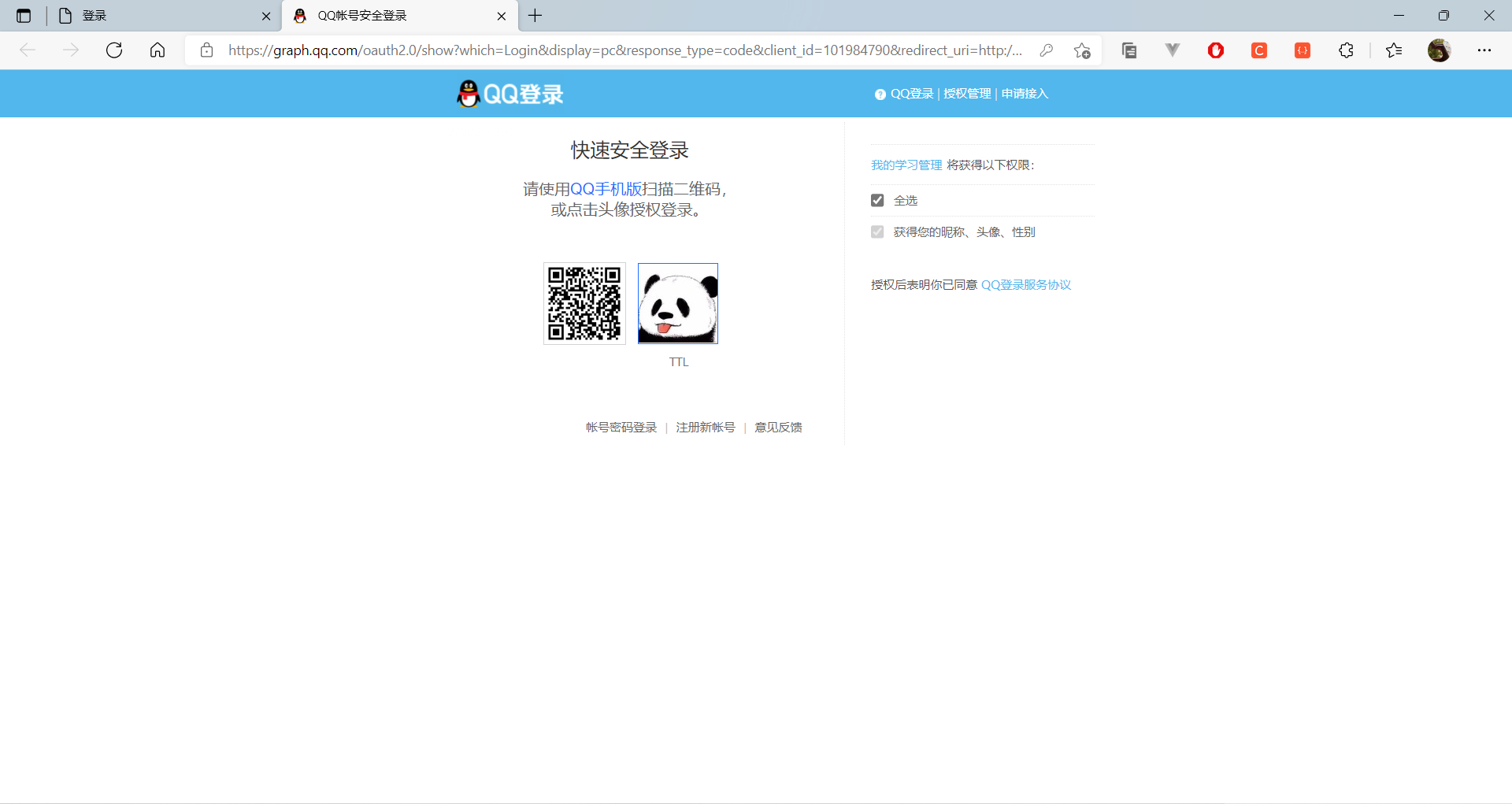
Task: Open the 授权管理 link
Action: [967, 94]
